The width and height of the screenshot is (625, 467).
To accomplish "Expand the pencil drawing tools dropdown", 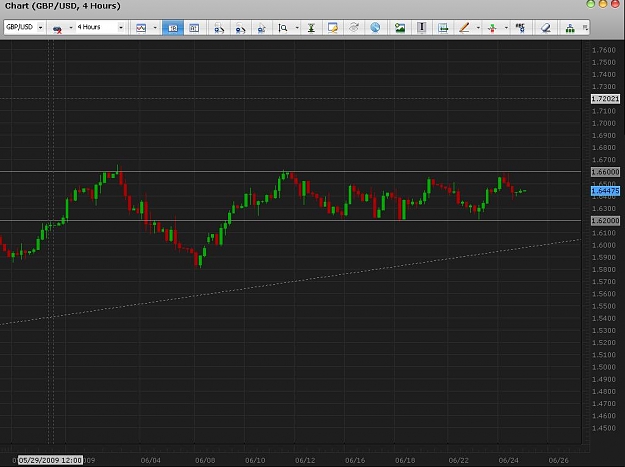I will click(x=478, y=28).
